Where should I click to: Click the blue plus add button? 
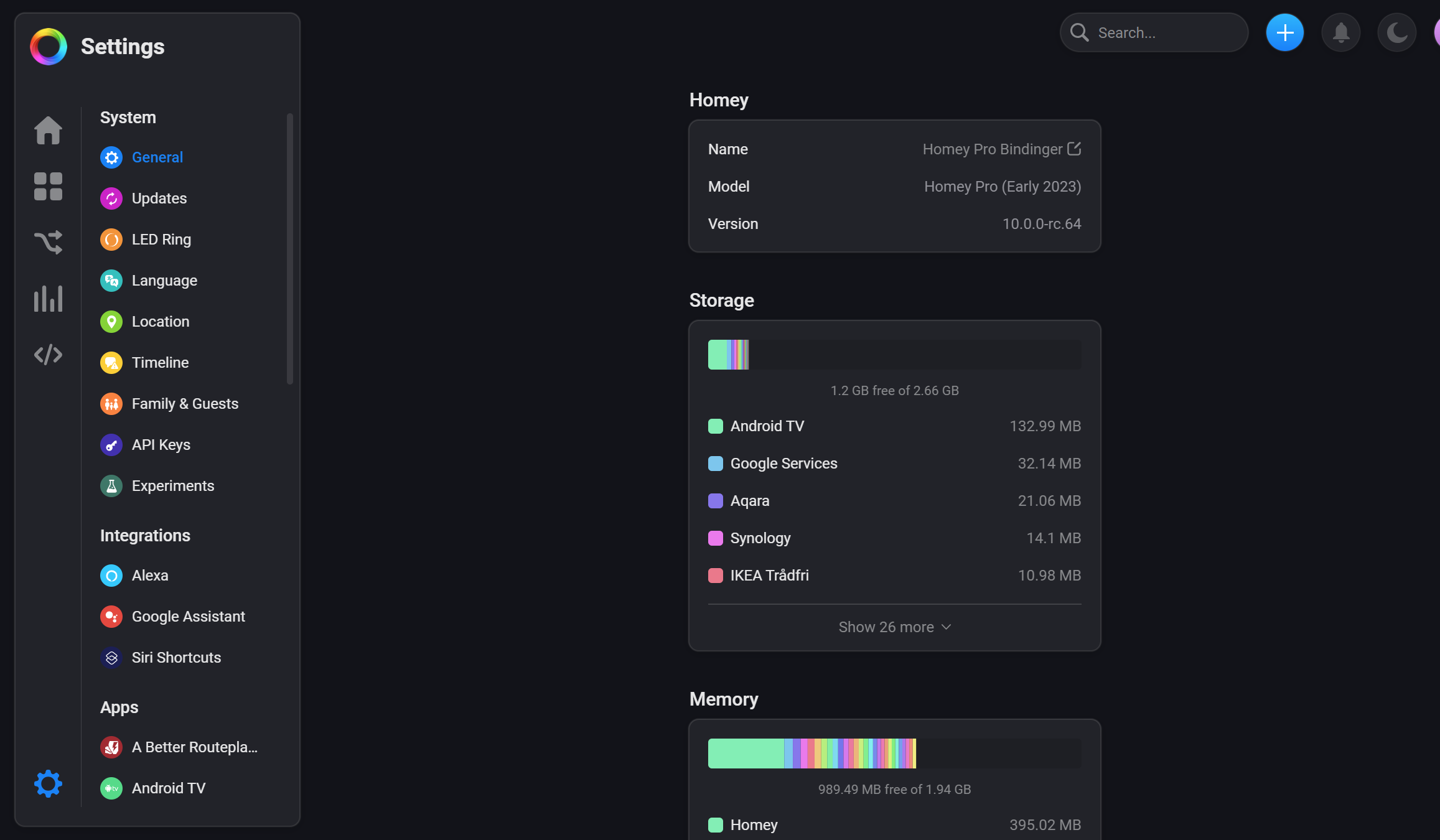pyautogui.click(x=1284, y=32)
